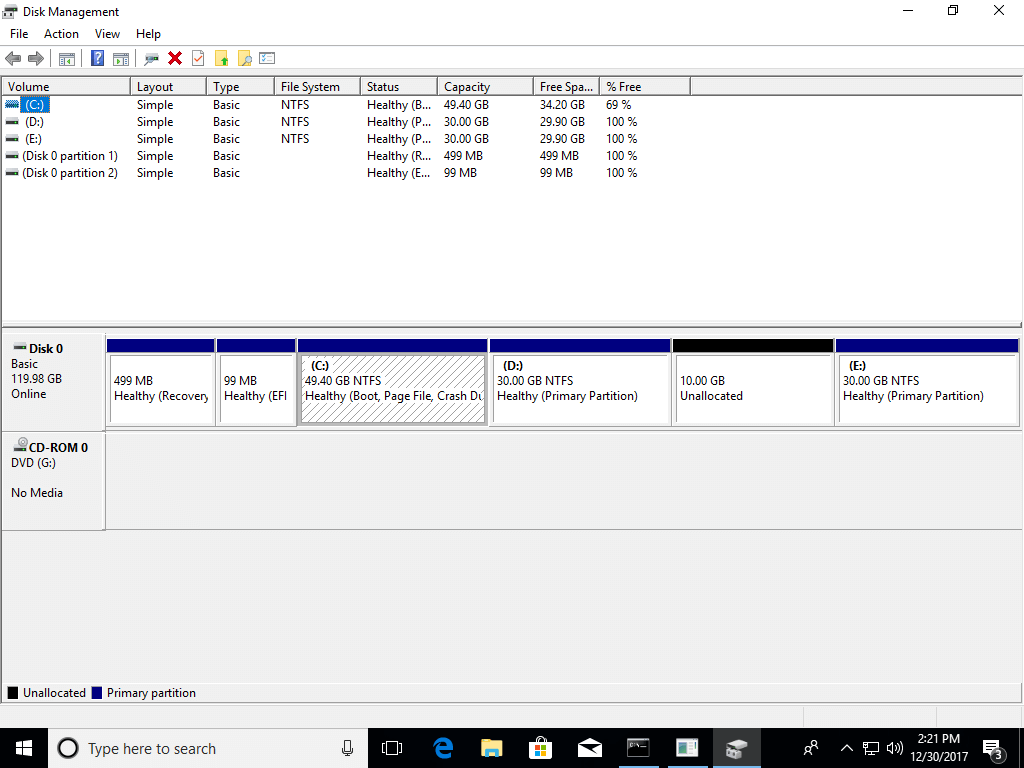Click the folder with green arrow icon

221,59
